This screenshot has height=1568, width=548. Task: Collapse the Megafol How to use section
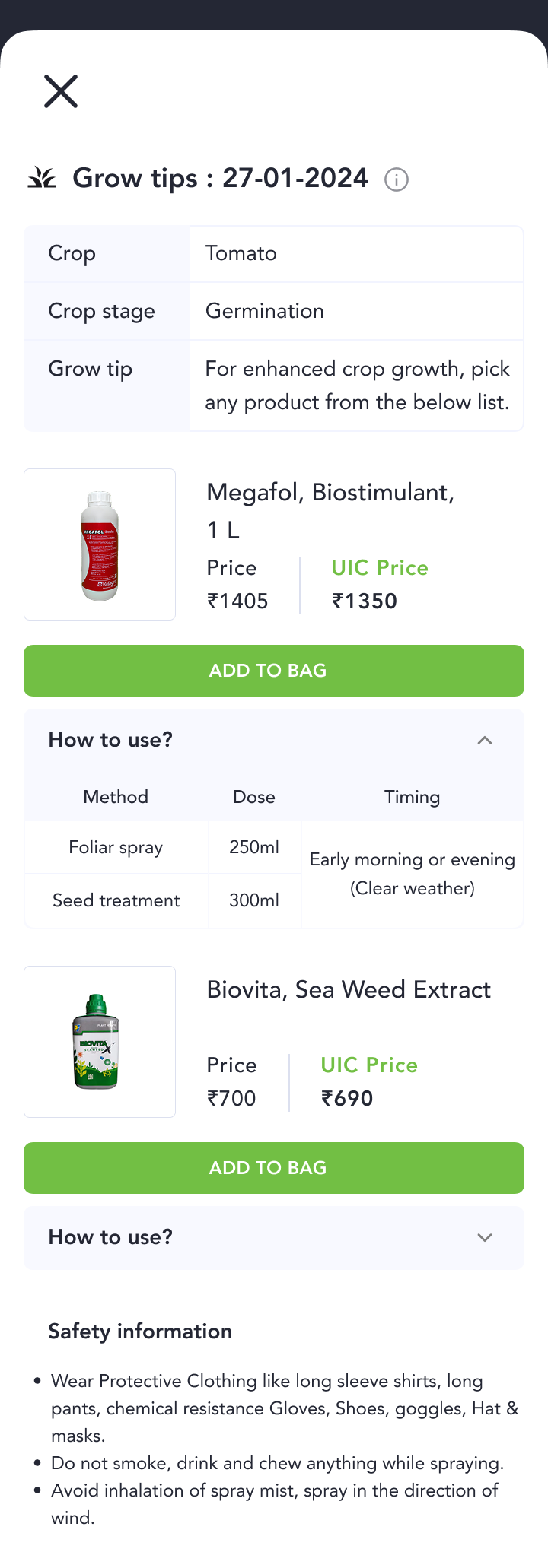coord(485,740)
